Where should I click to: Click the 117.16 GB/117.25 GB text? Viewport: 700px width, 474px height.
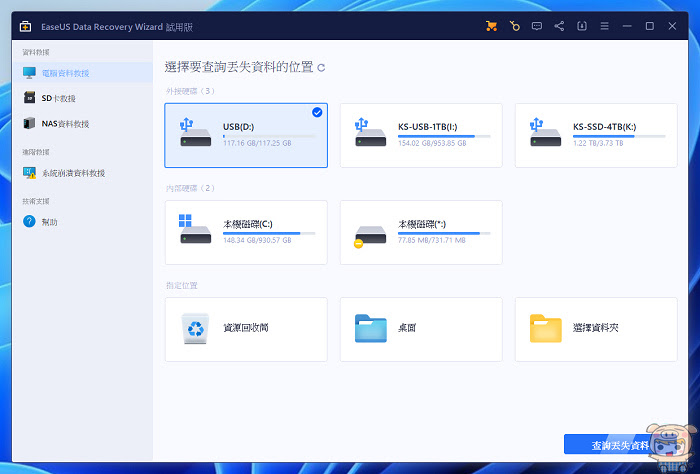(x=257, y=143)
